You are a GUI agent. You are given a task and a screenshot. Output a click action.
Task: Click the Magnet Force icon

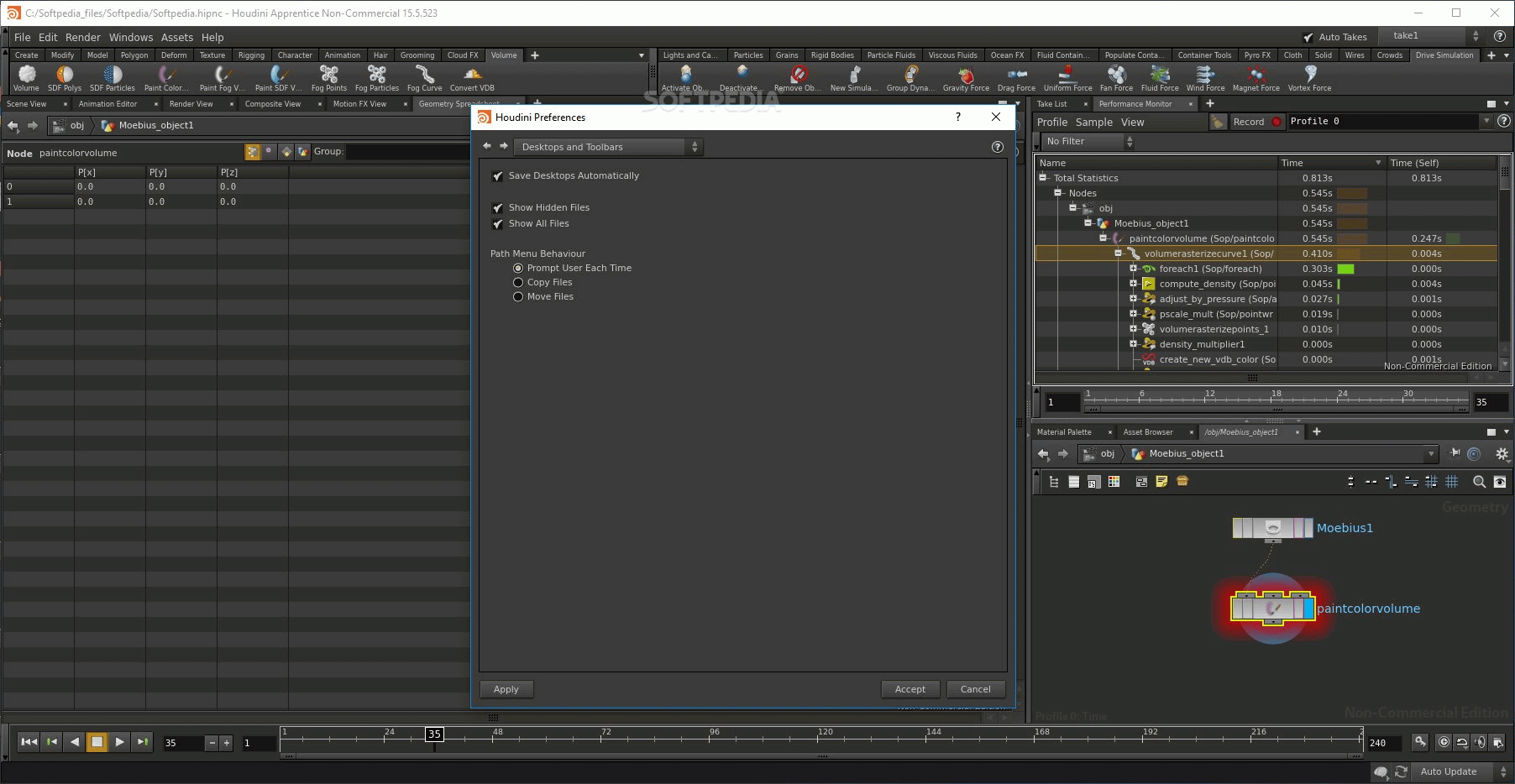[1256, 78]
